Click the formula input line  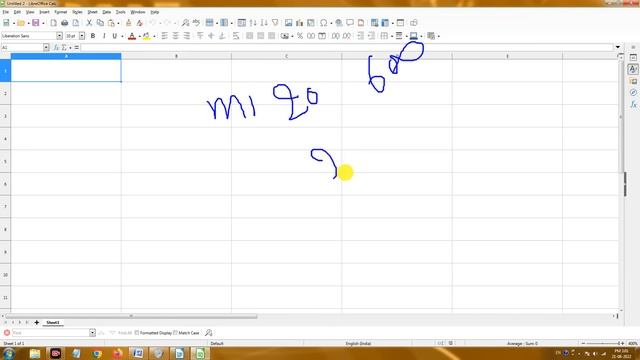[347, 47]
